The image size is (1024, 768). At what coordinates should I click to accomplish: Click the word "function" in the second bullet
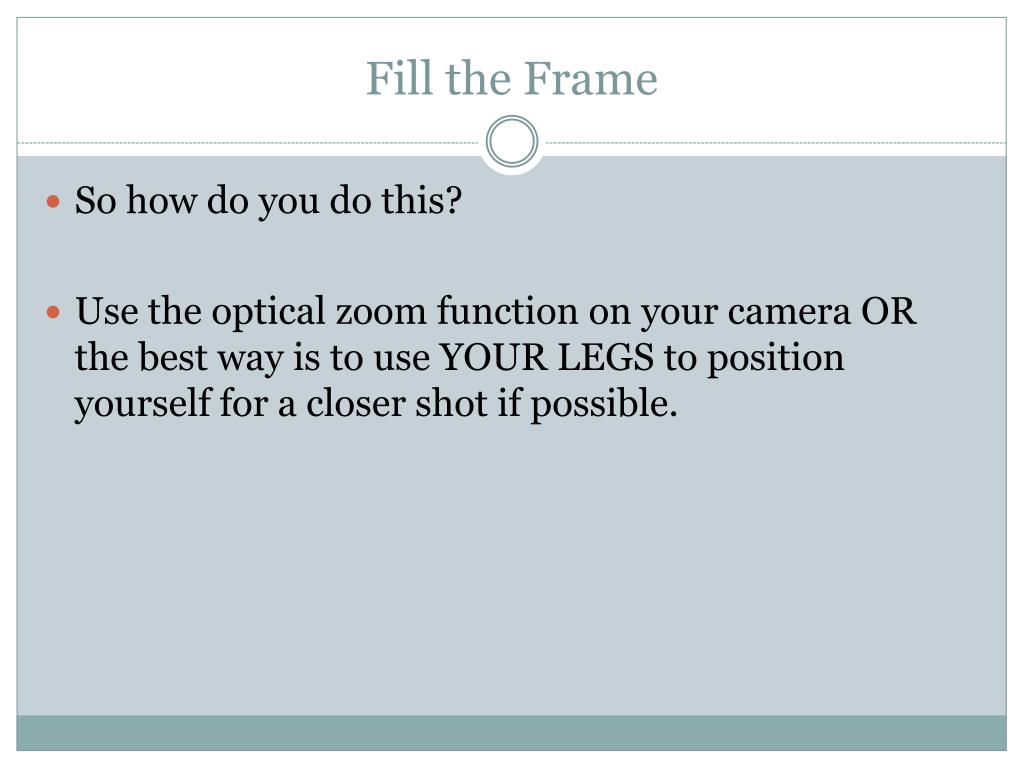507,311
